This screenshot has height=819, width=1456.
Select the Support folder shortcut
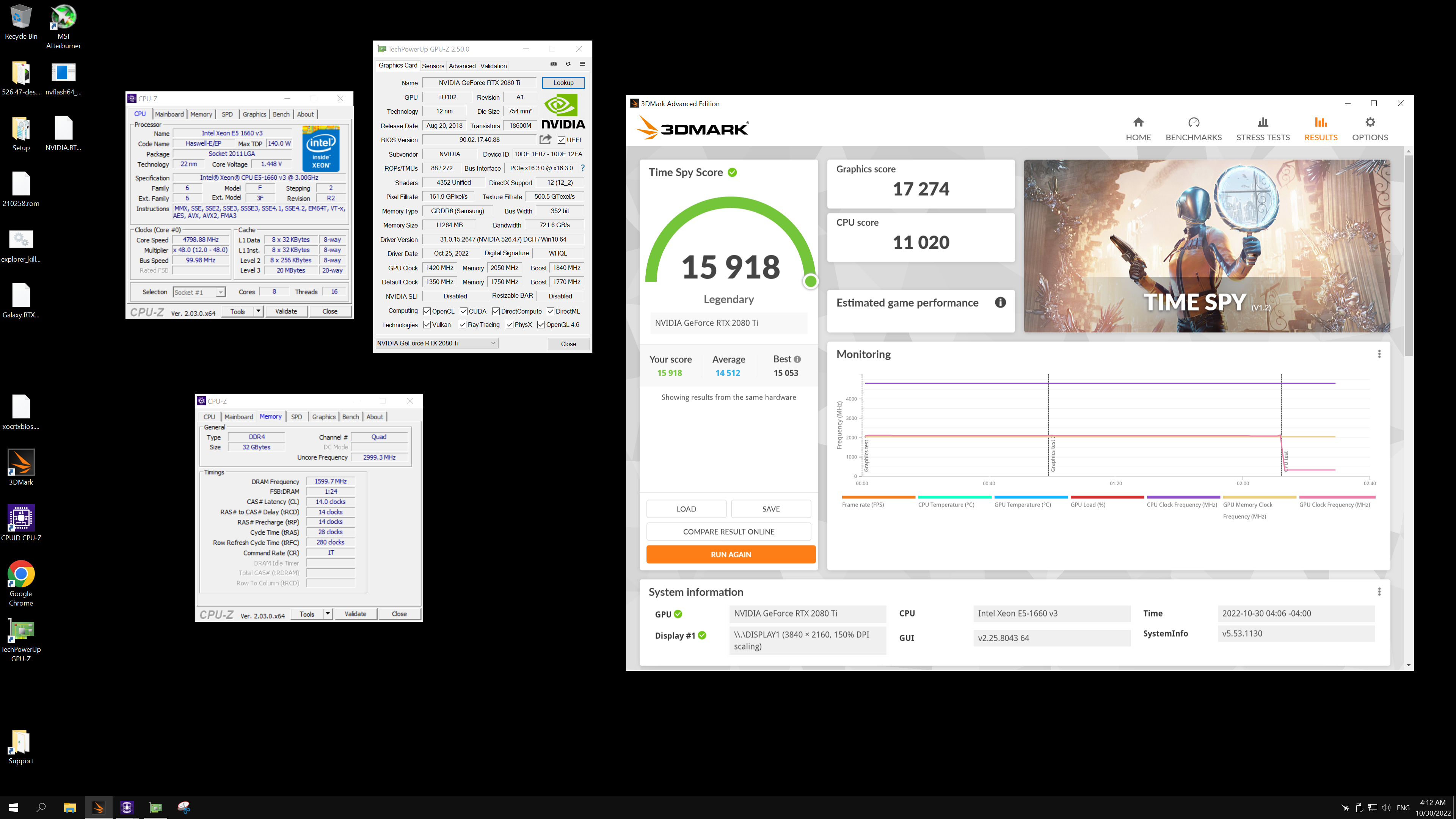click(21, 747)
